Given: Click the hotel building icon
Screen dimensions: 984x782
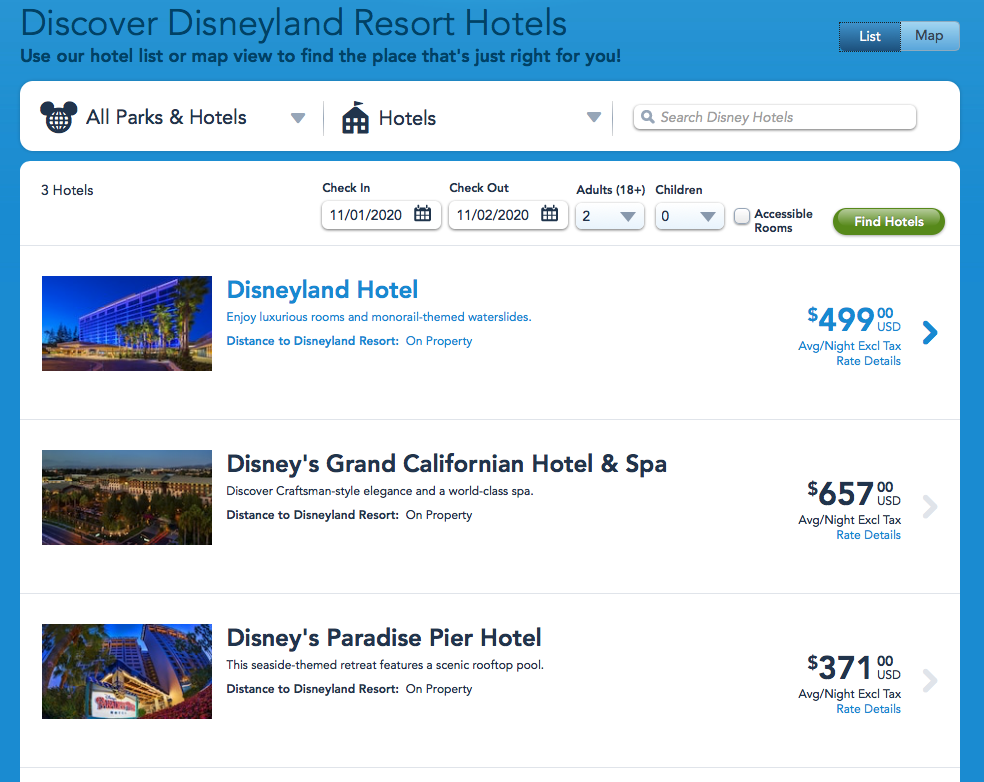Looking at the screenshot, I should pos(355,118).
